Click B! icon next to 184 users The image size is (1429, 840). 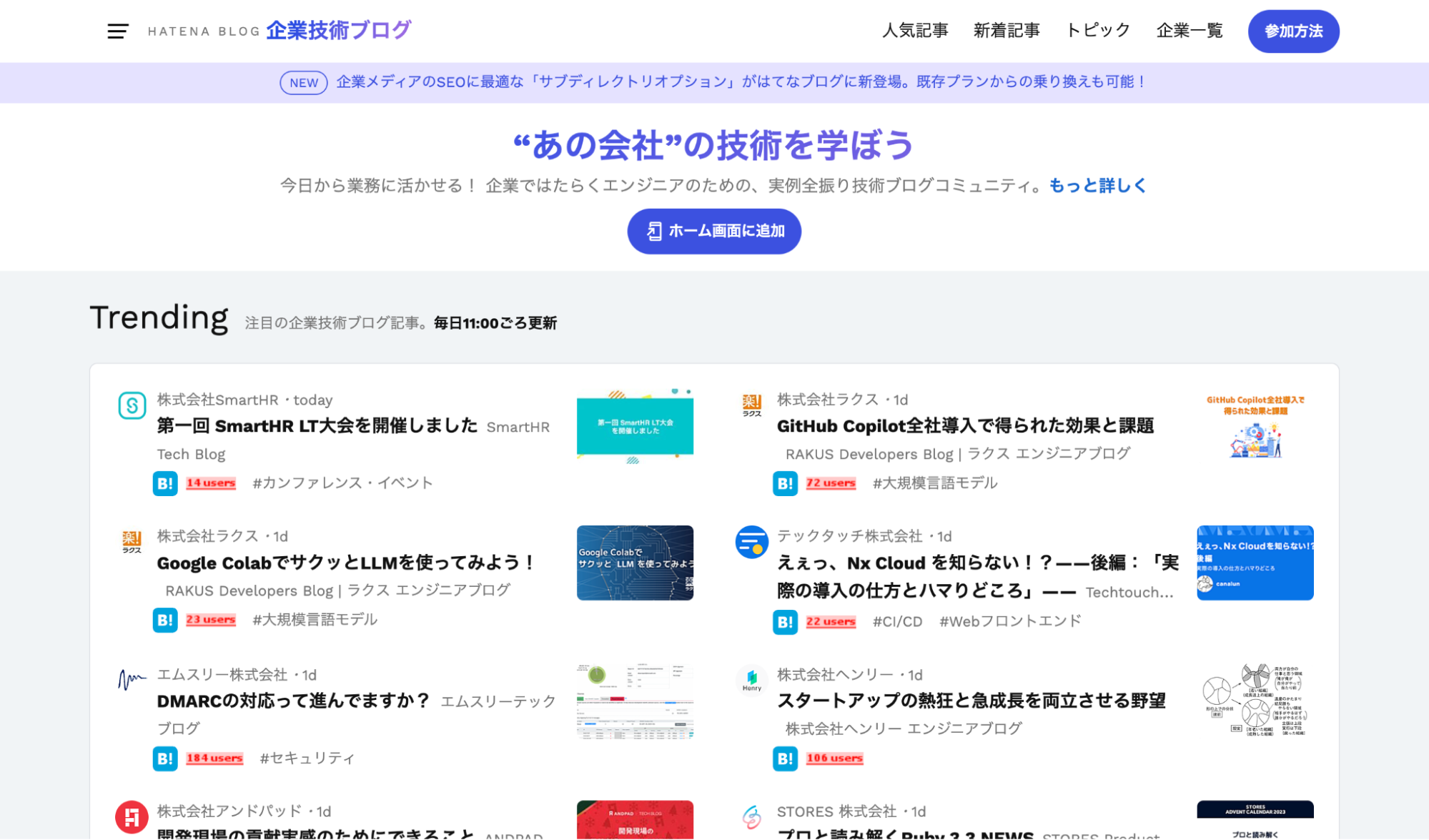(x=165, y=759)
